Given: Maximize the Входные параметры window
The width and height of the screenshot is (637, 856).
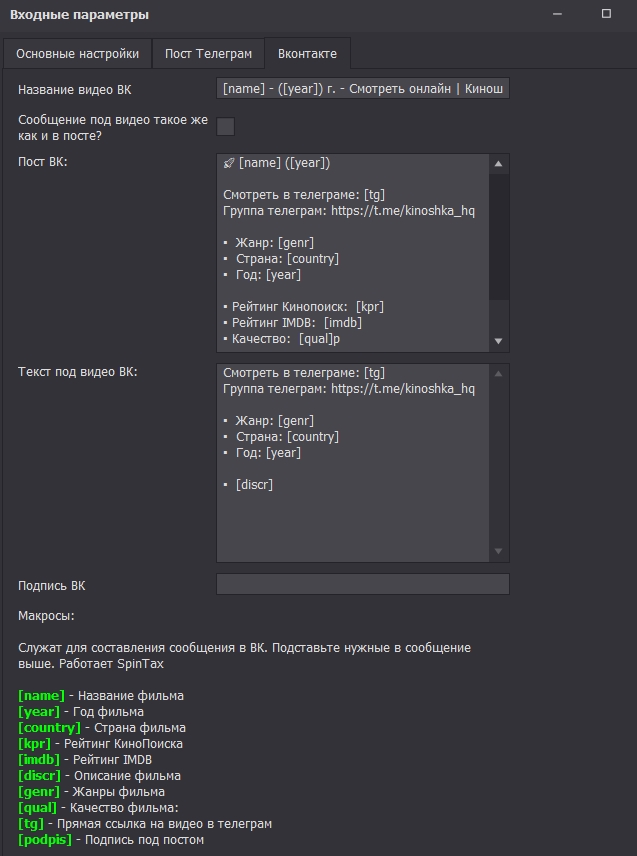Looking at the screenshot, I should (x=606, y=14).
